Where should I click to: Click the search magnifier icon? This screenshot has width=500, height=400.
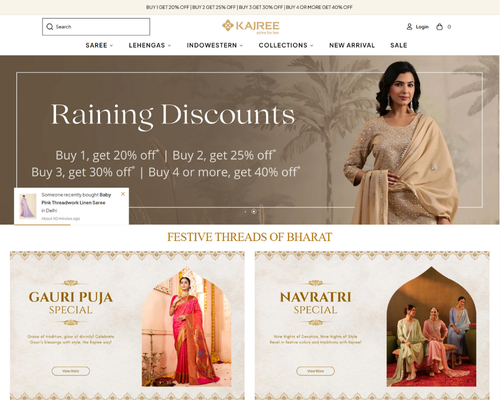pyautogui.click(x=50, y=27)
